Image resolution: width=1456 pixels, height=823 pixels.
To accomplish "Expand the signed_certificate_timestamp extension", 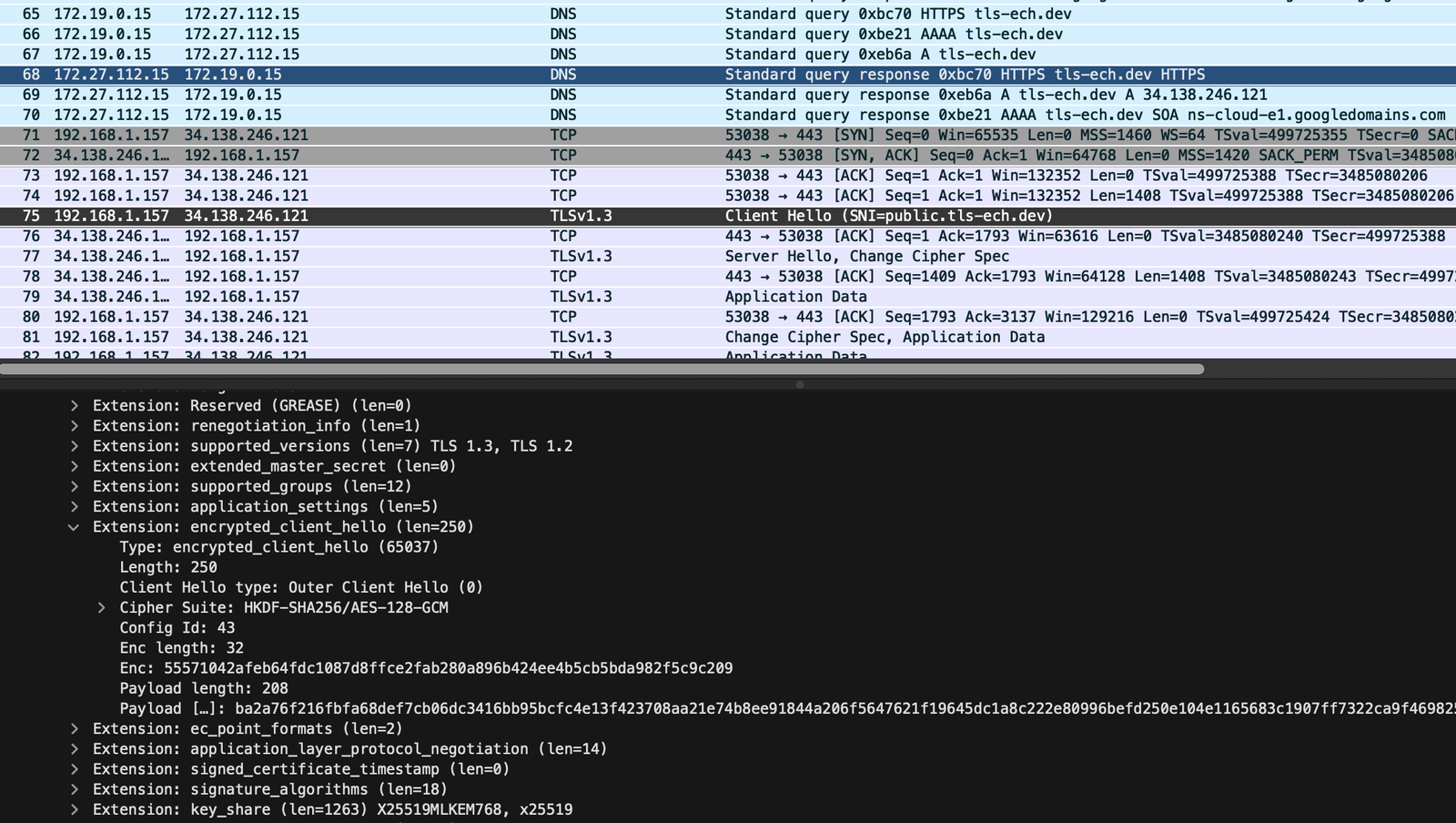I will [74, 768].
